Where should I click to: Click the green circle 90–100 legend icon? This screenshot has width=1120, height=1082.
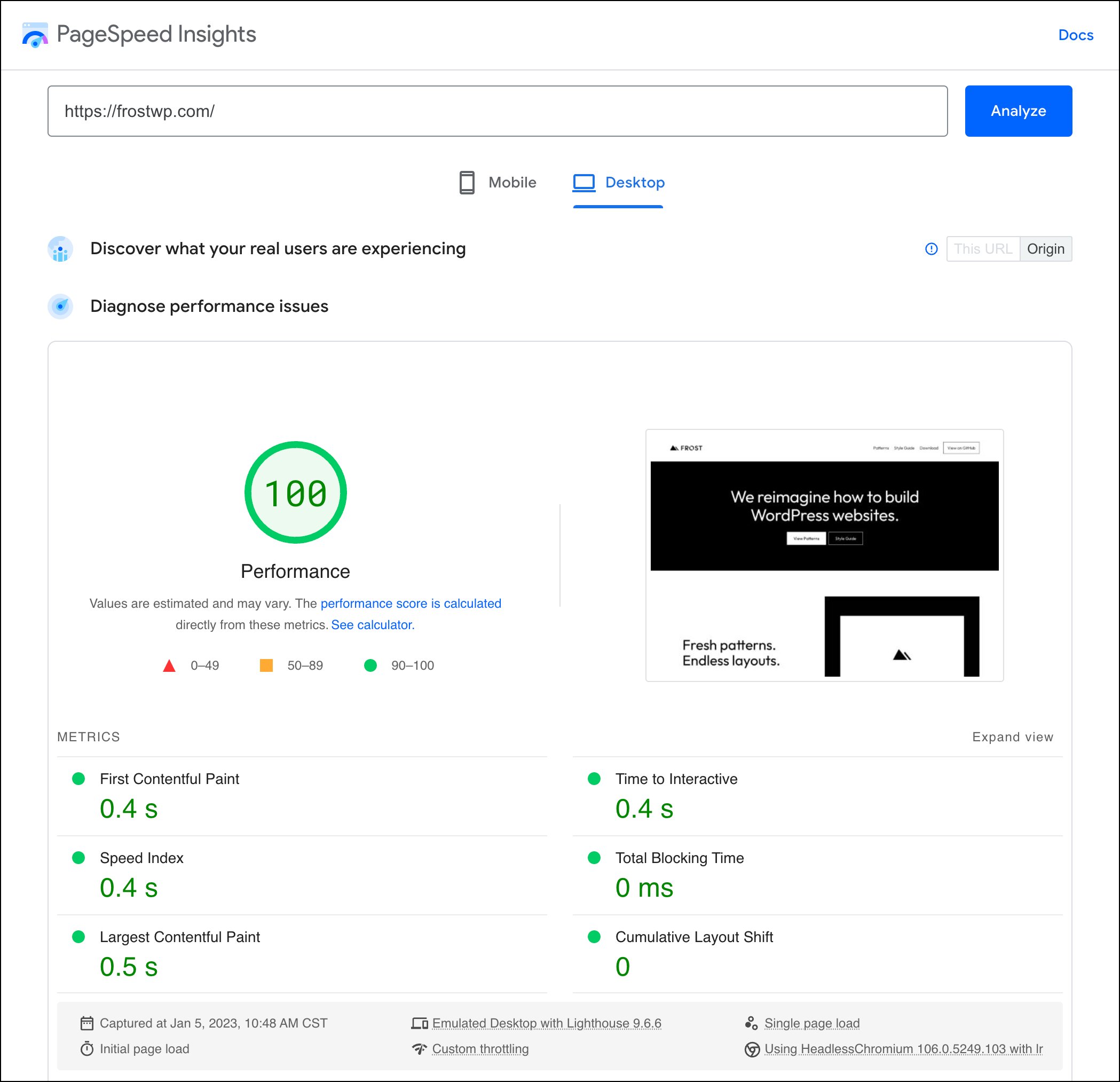tap(370, 665)
